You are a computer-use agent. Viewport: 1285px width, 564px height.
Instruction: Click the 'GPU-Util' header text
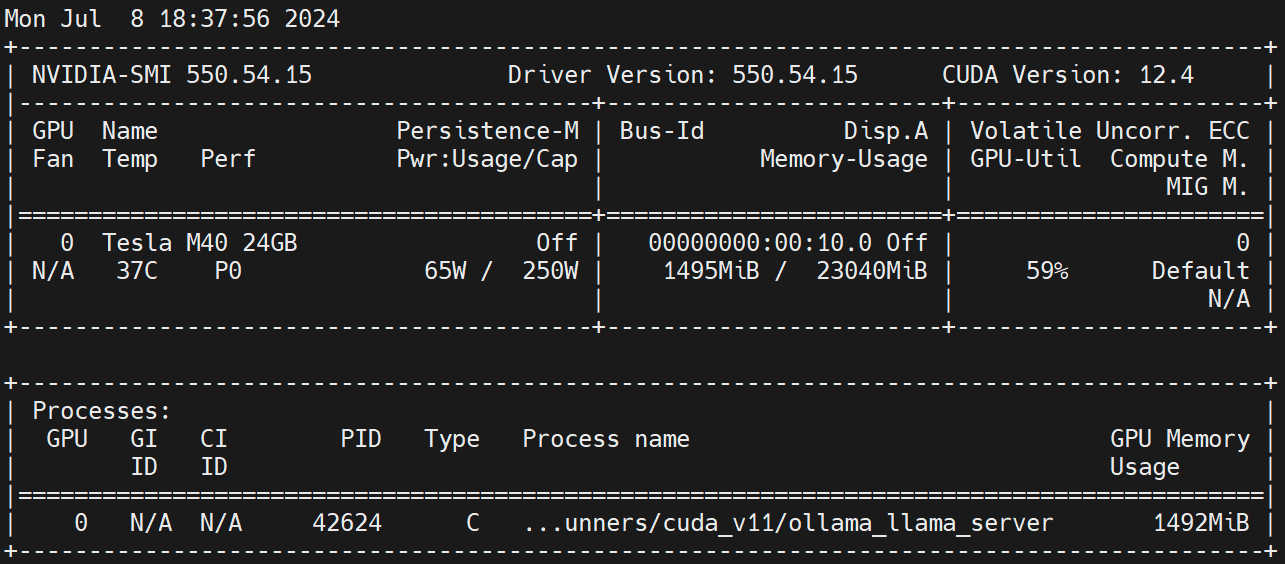[1026, 159]
